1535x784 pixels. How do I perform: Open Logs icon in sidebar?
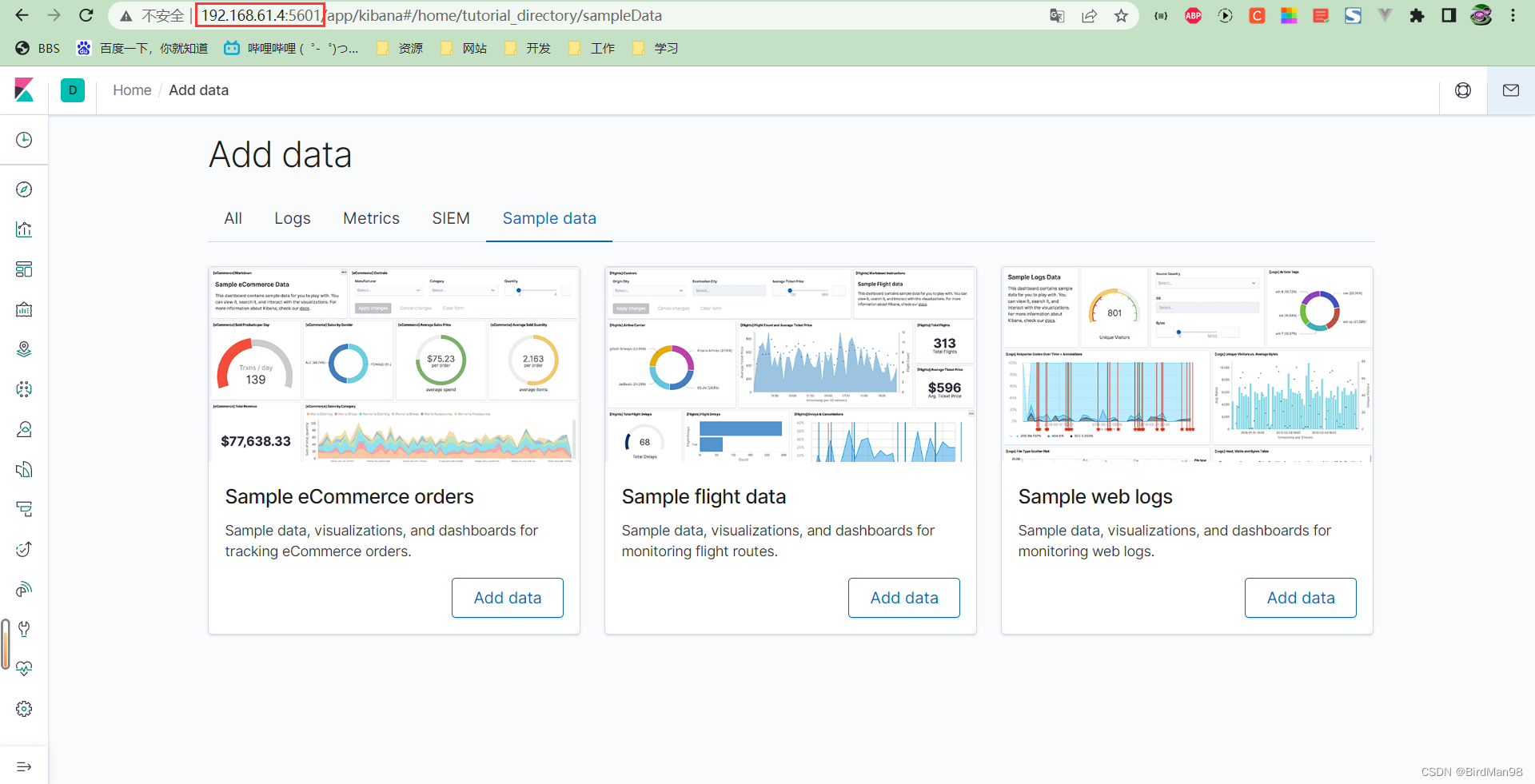click(24, 469)
